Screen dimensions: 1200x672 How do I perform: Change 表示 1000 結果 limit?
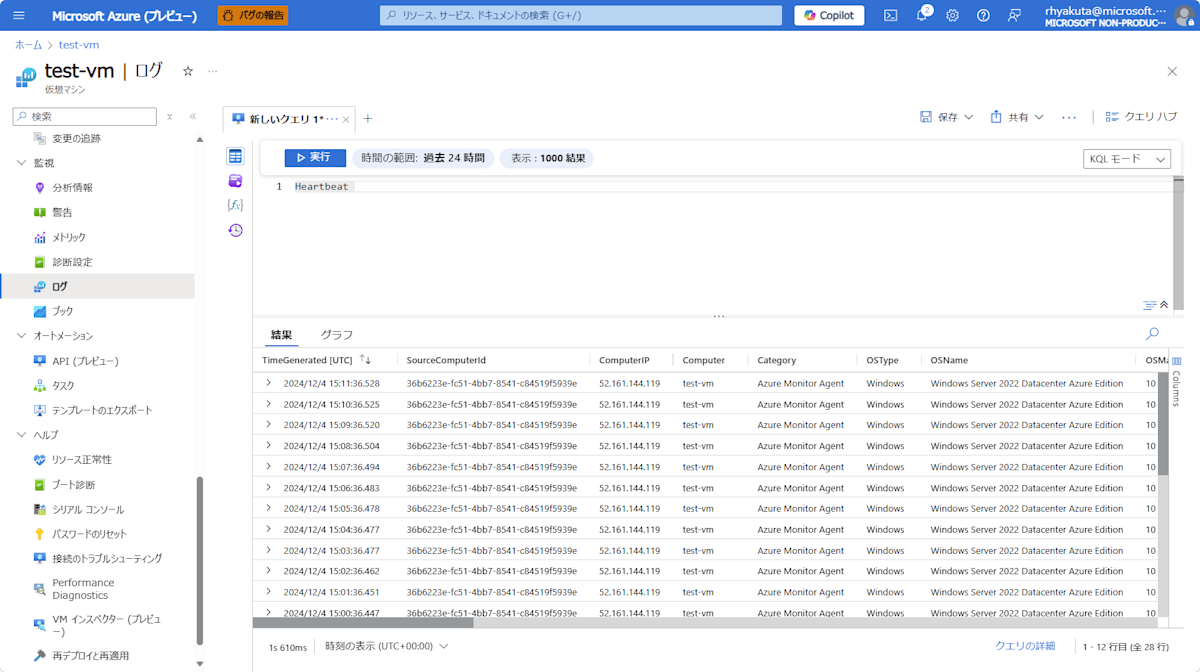(x=548, y=158)
